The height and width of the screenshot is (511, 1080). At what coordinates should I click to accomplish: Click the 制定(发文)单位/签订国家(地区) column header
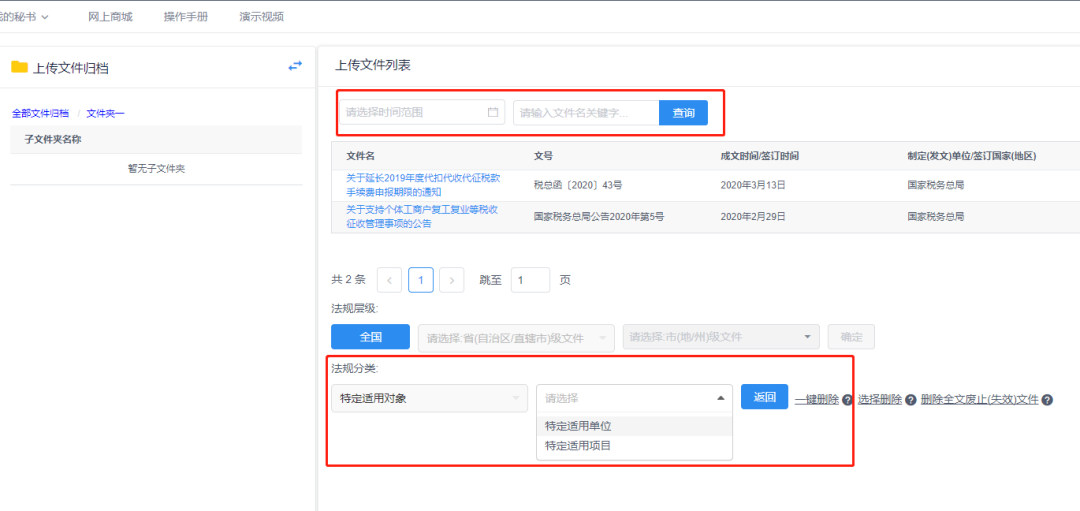[972, 156]
